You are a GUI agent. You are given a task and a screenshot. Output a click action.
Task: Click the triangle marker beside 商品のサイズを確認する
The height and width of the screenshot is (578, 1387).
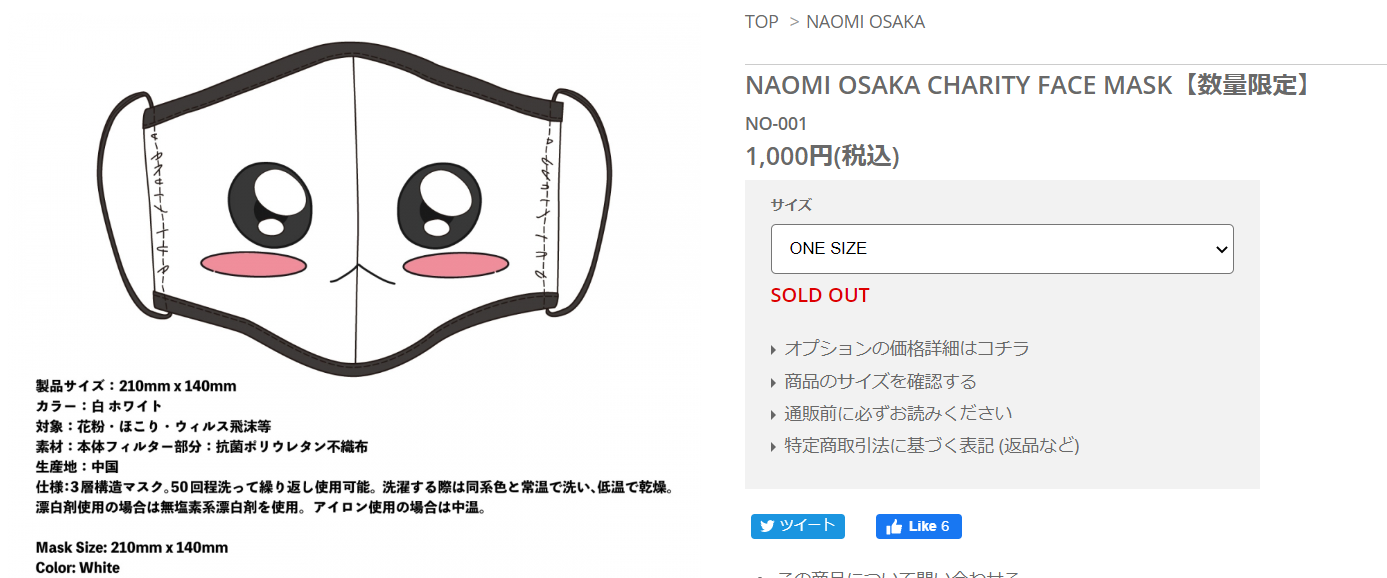pos(771,381)
